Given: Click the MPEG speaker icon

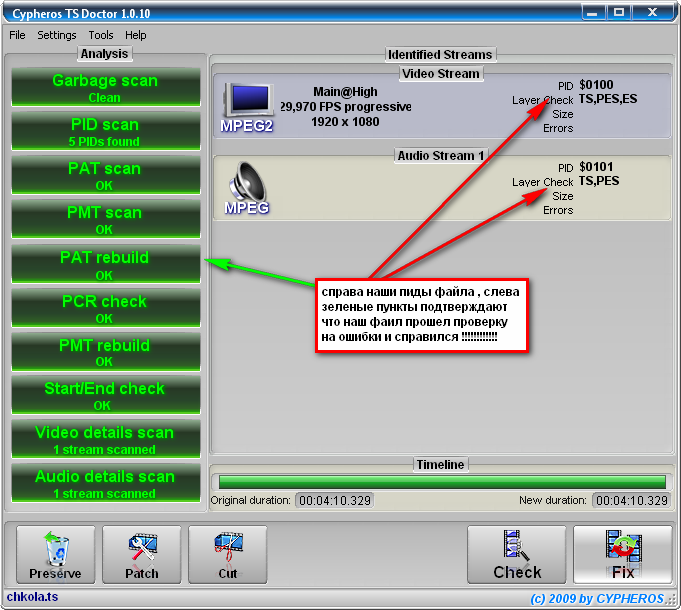Looking at the screenshot, I should pos(247,189).
